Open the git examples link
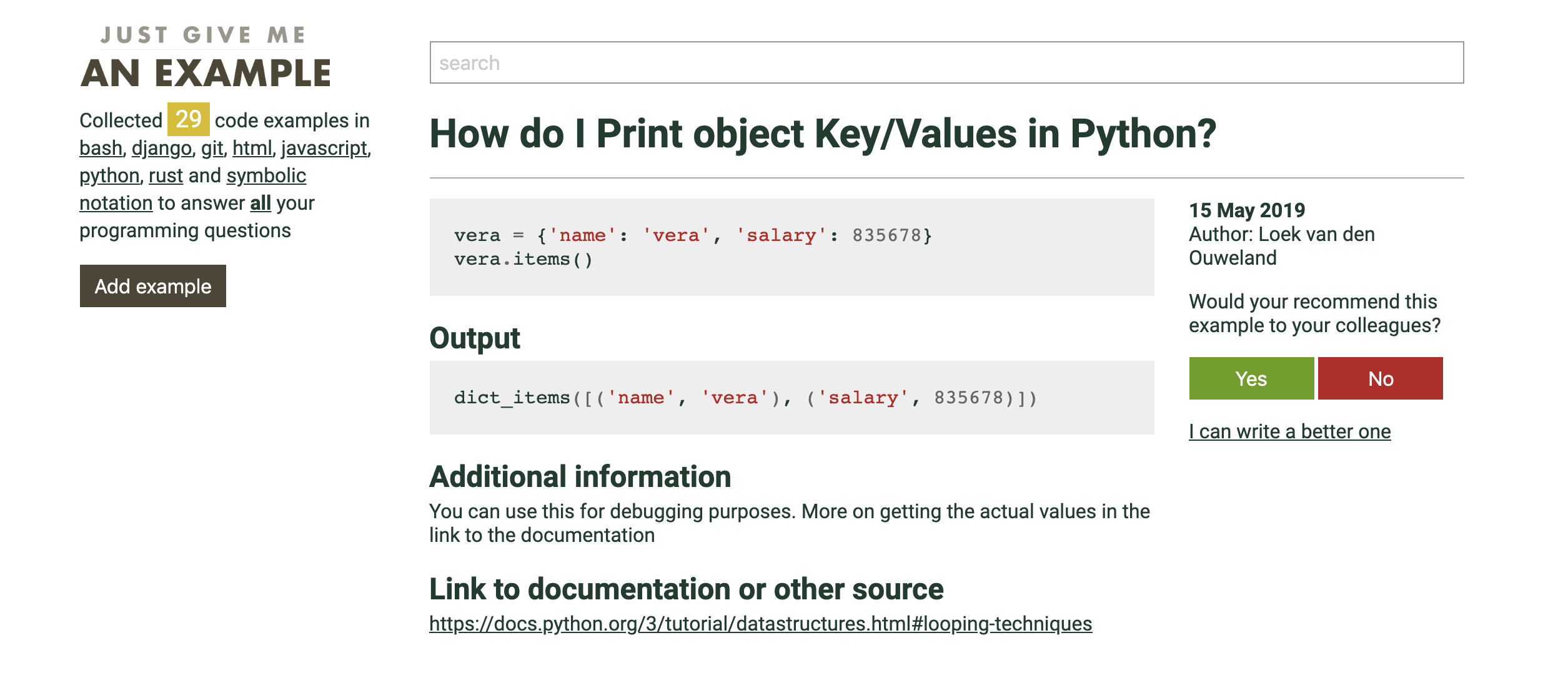1568x693 pixels. [212, 148]
